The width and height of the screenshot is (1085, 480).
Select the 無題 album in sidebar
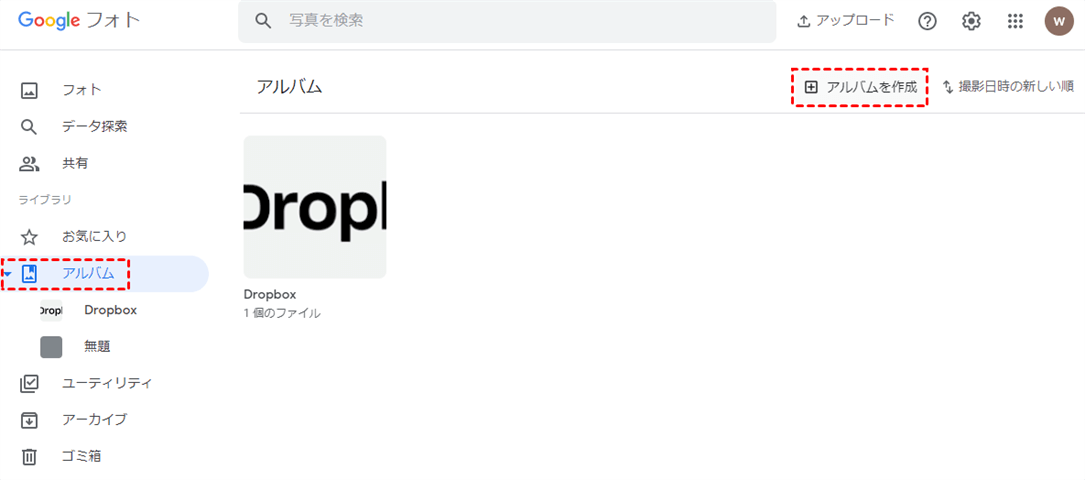(x=97, y=346)
